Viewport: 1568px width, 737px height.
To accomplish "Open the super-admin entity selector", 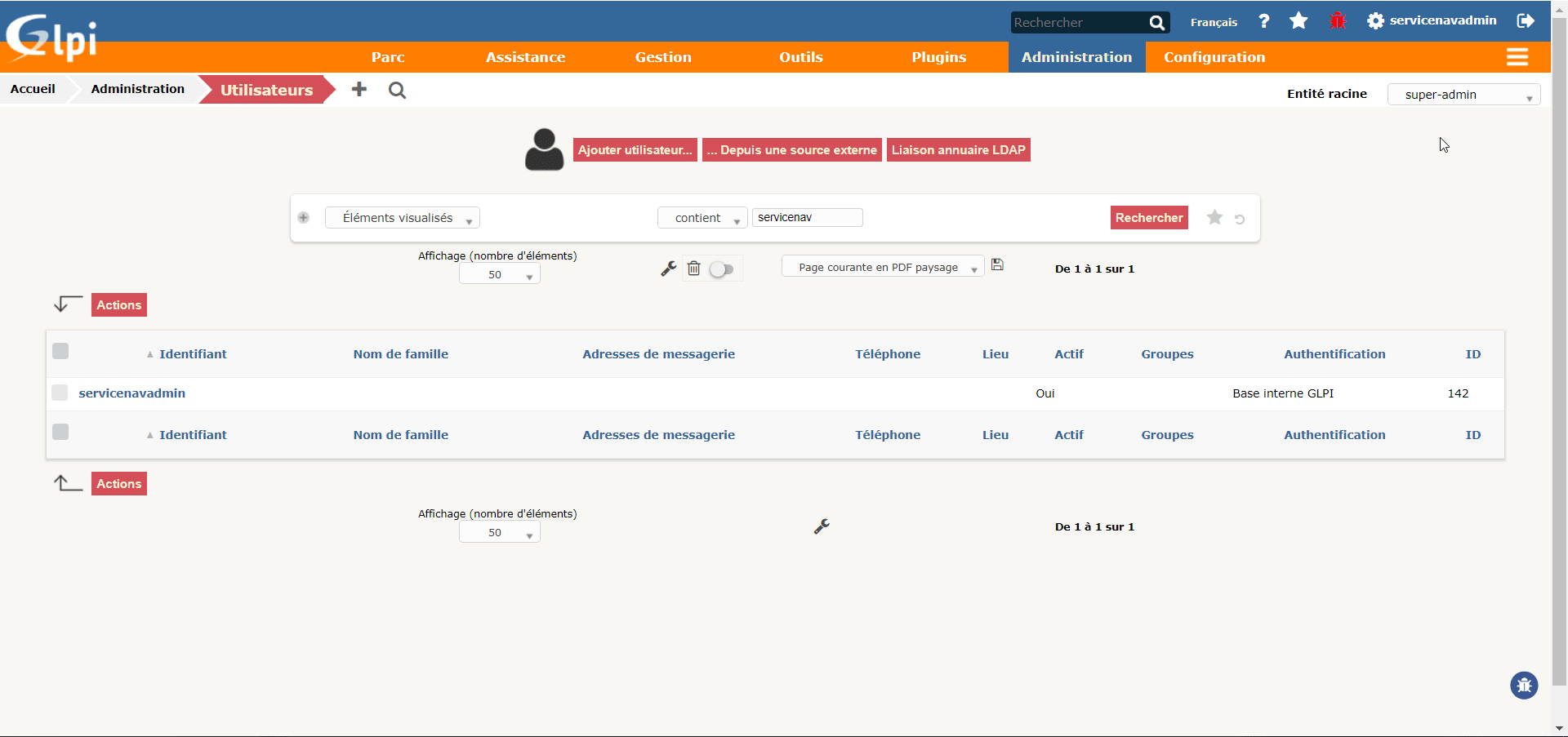I will pos(1463,95).
